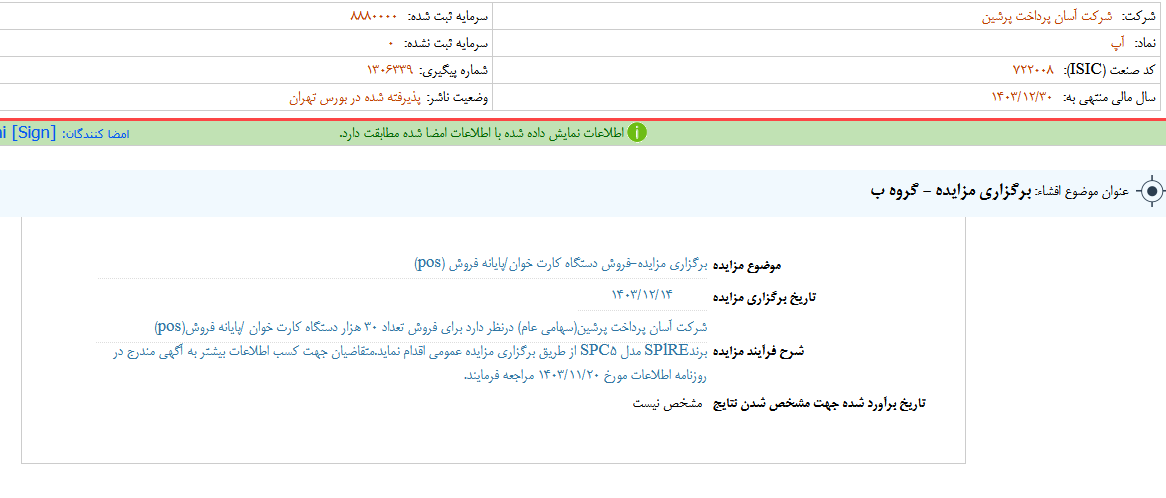
Task: Click the شرکت: field label
Action: click(x=1138, y=16)
